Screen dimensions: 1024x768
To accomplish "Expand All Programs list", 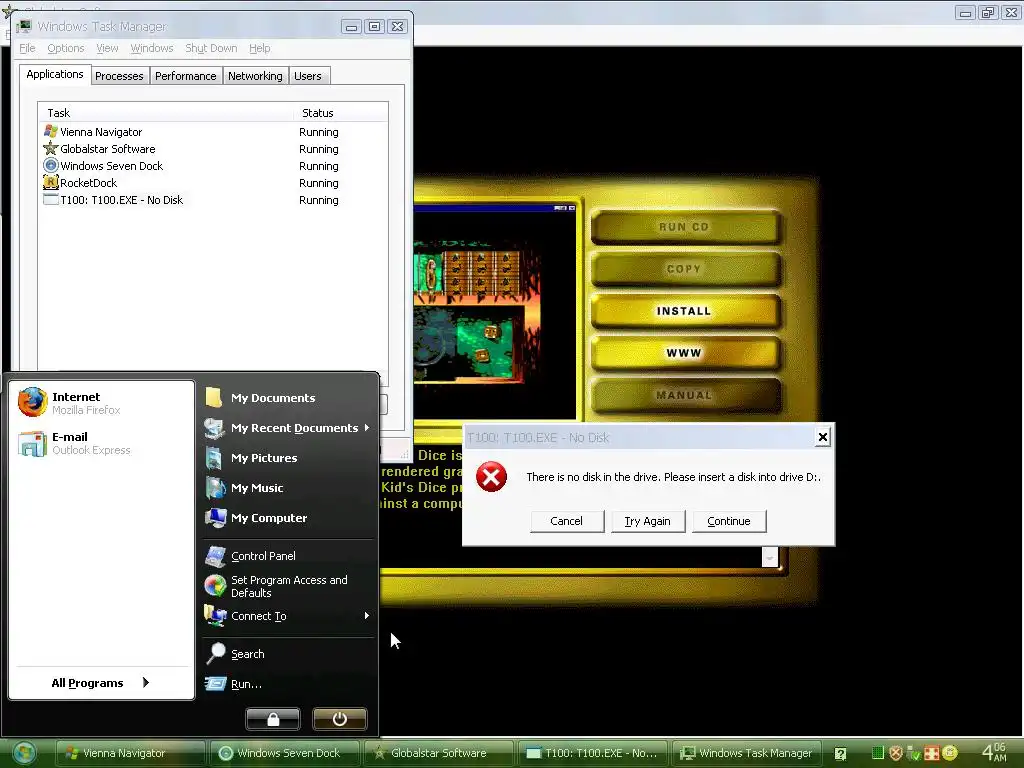I will (101, 682).
